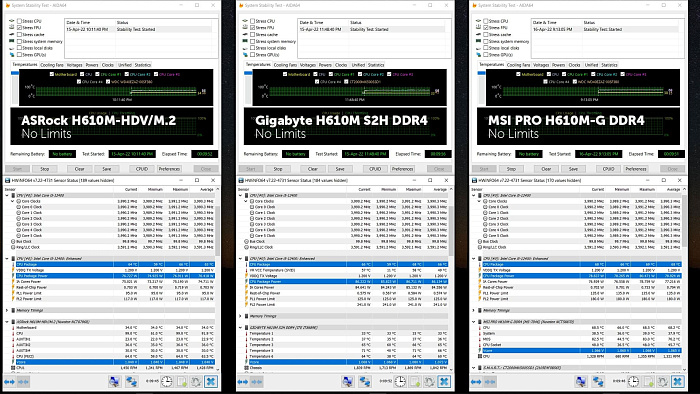Enable Stress cache in ASRock AIDA64 window
The height and width of the screenshot is (394, 700).
click(x=19, y=34)
